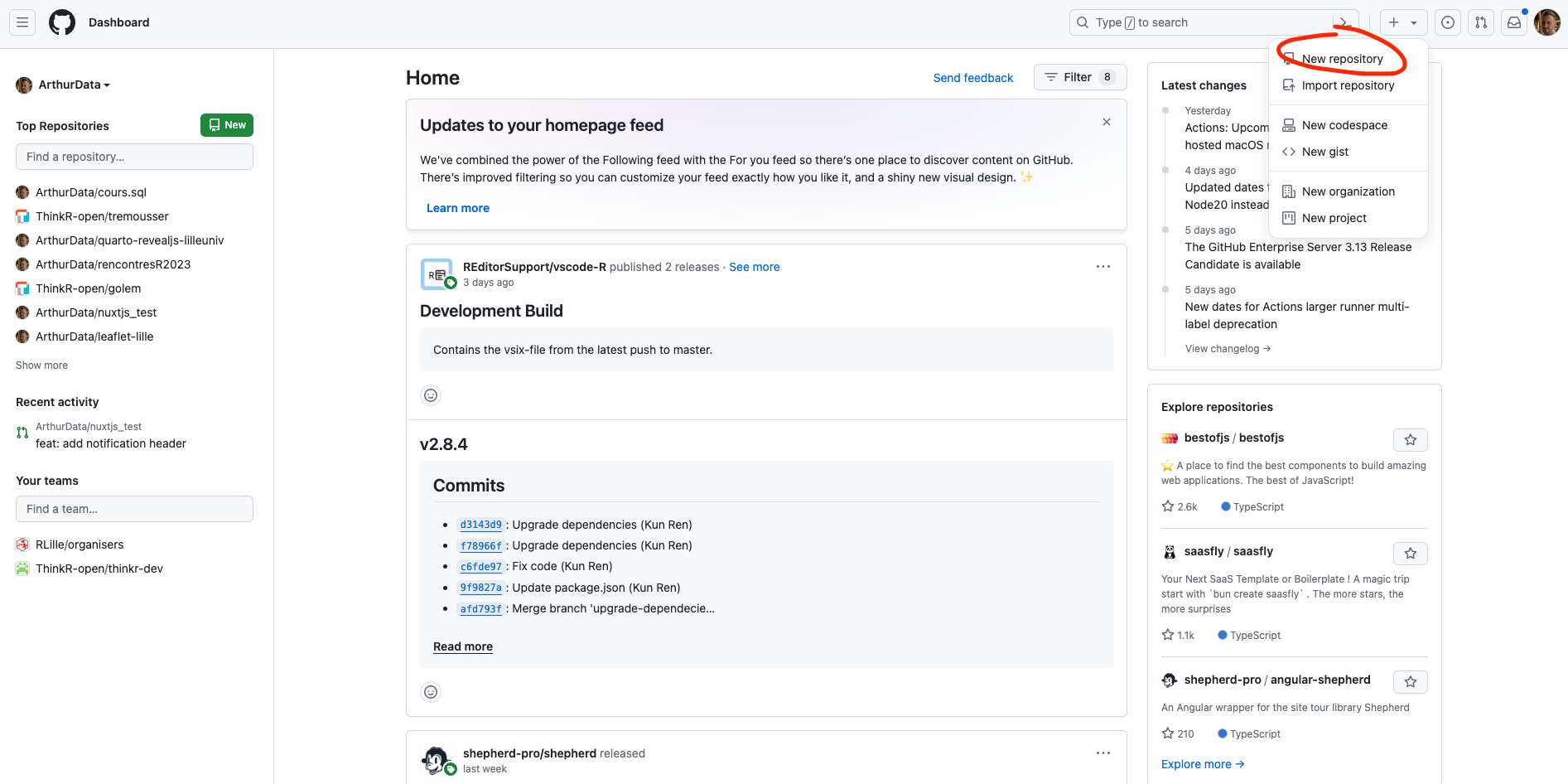Go to the GitHub logo homepage
This screenshot has width=1568, height=784.
[x=62, y=22]
